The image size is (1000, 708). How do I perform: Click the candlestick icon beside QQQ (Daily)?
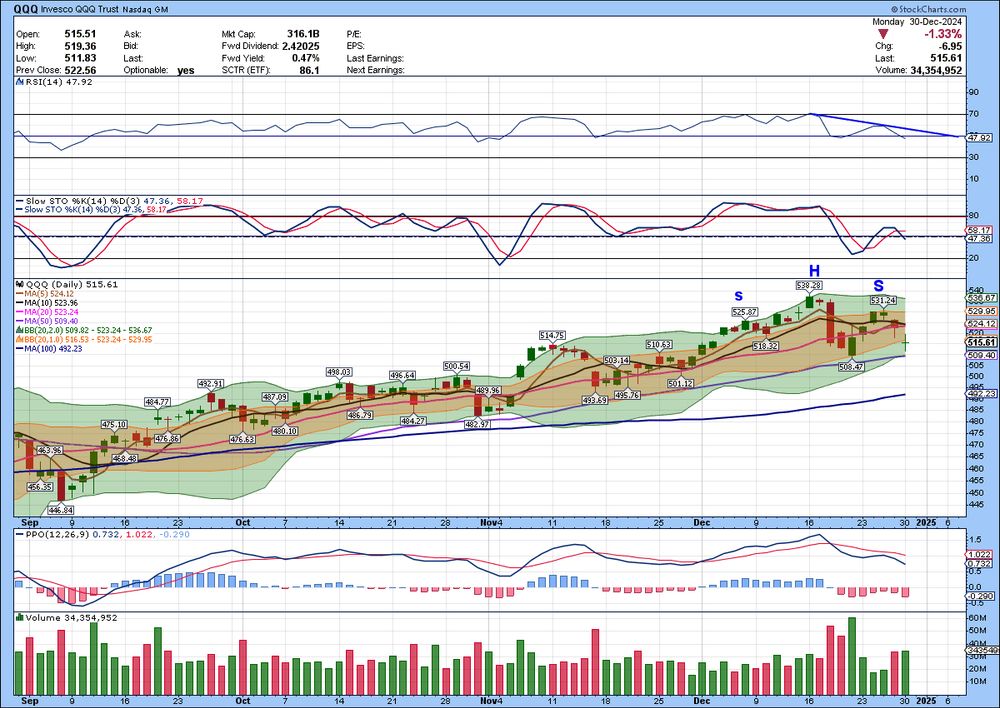coord(20,284)
